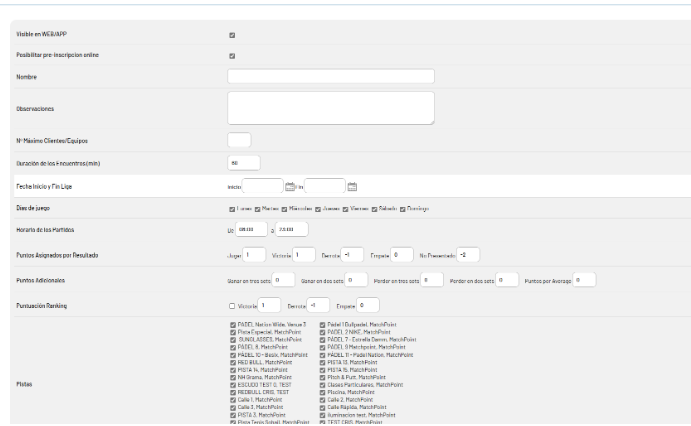Toggle PÁDEL 11 - Padel Nation checkbox
The width and height of the screenshot is (691, 426).
(323, 355)
